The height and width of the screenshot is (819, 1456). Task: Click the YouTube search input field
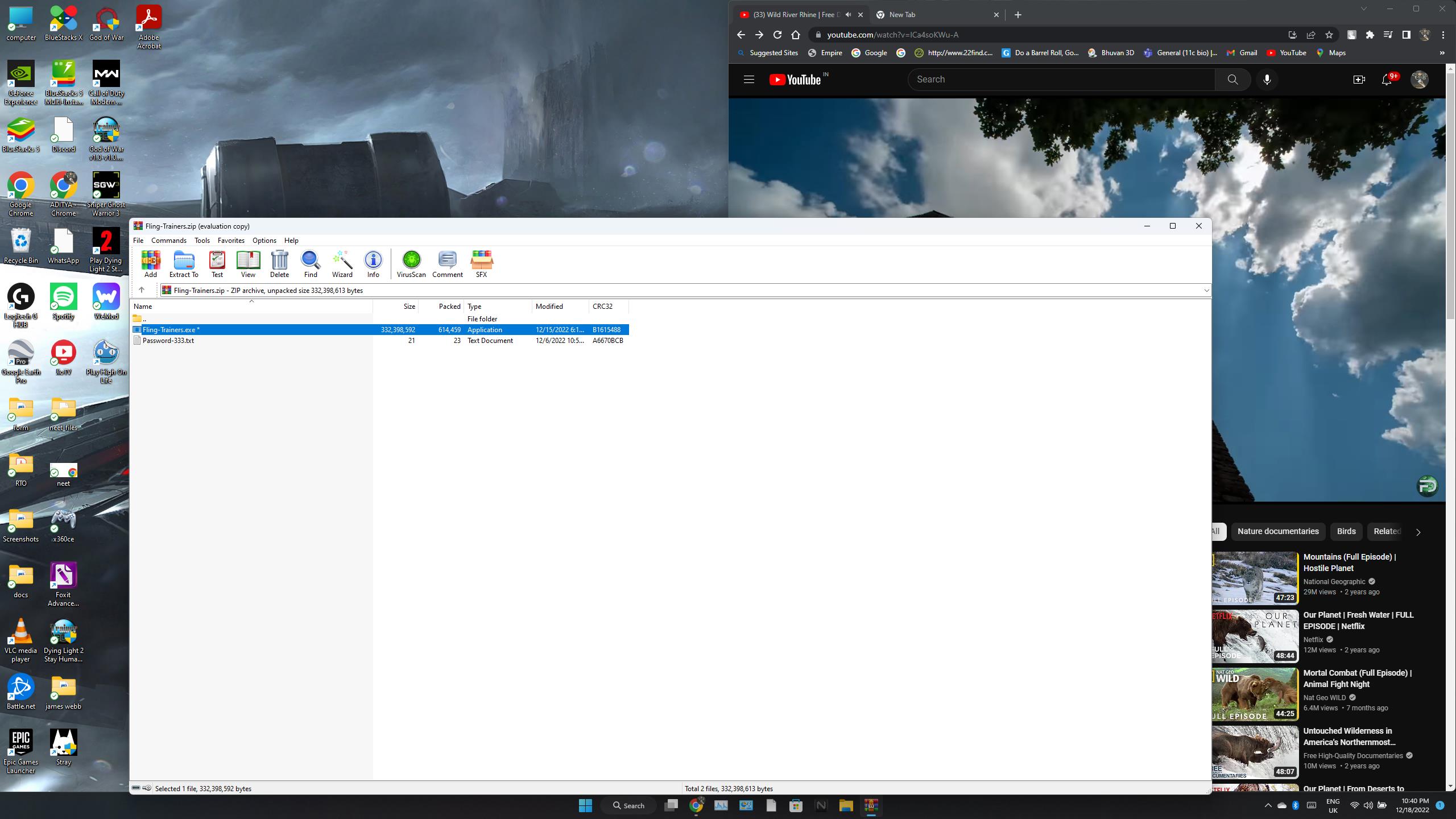(1061, 80)
